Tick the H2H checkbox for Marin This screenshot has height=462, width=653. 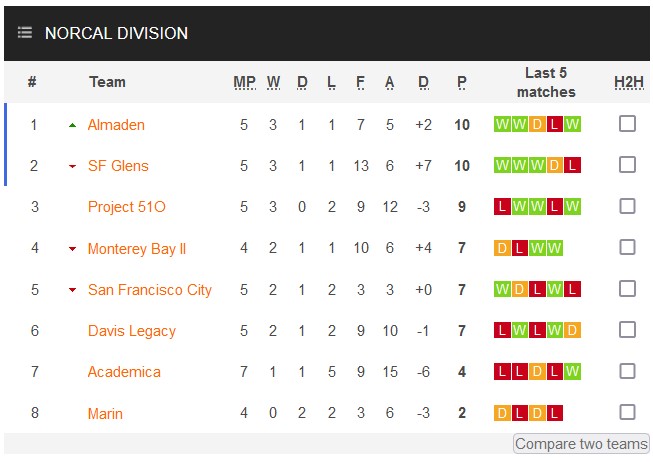[627, 412]
